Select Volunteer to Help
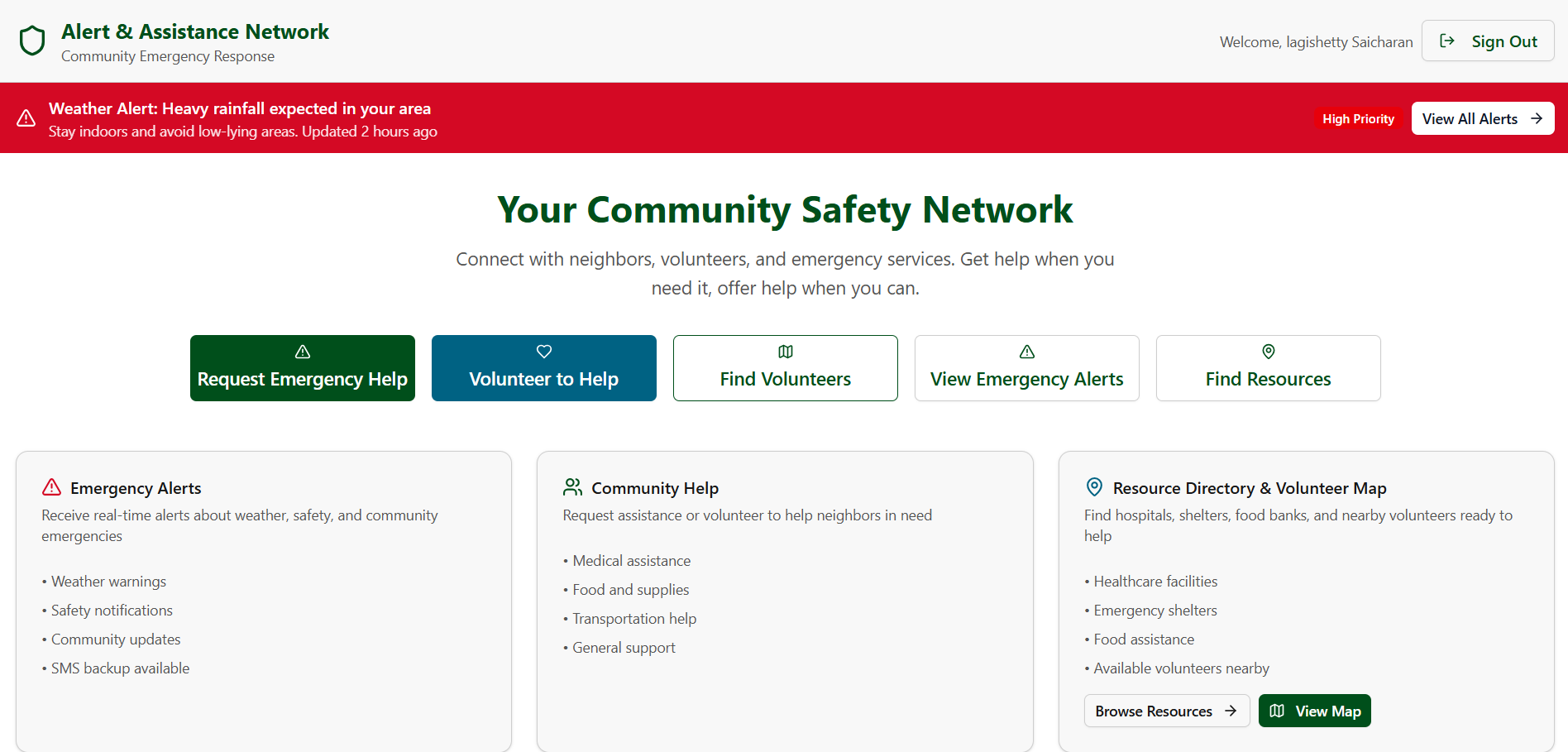Screen dimensions: 1568x752 [x=544, y=368]
